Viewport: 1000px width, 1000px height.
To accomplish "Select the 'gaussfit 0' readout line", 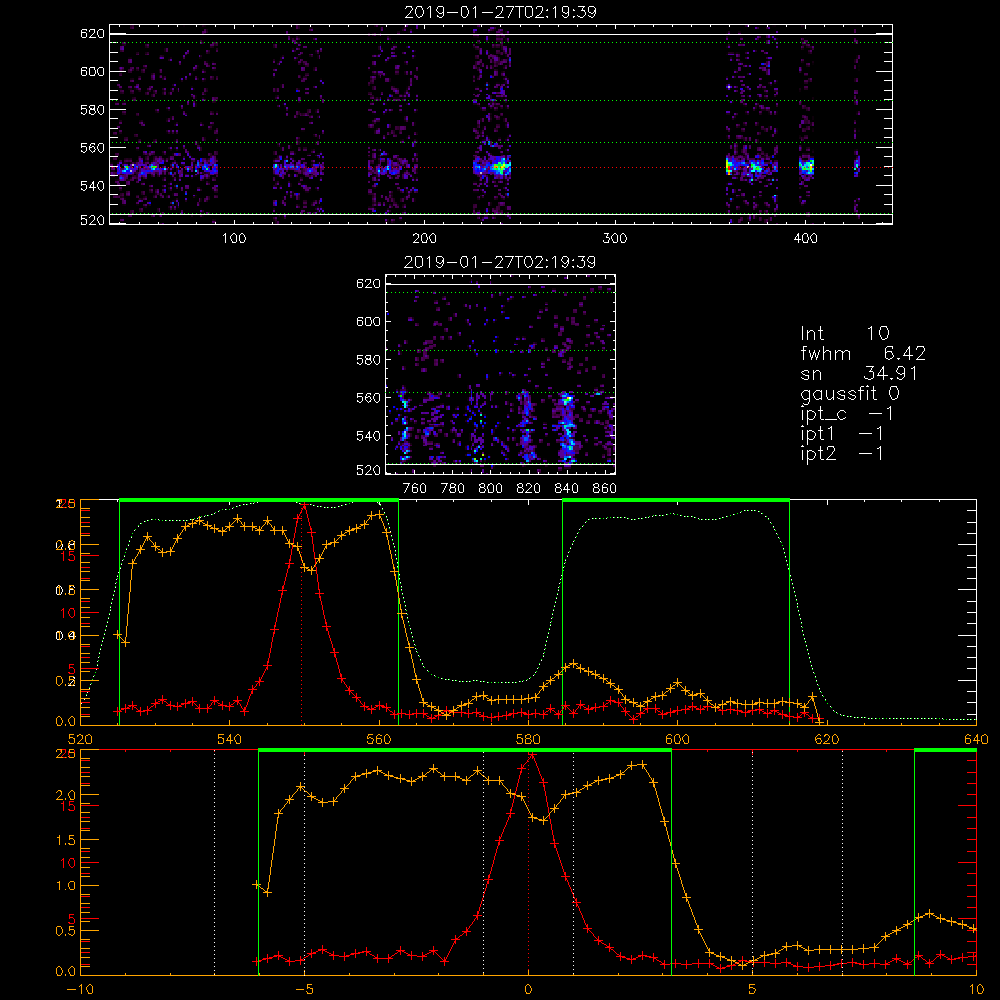I will [x=849, y=393].
